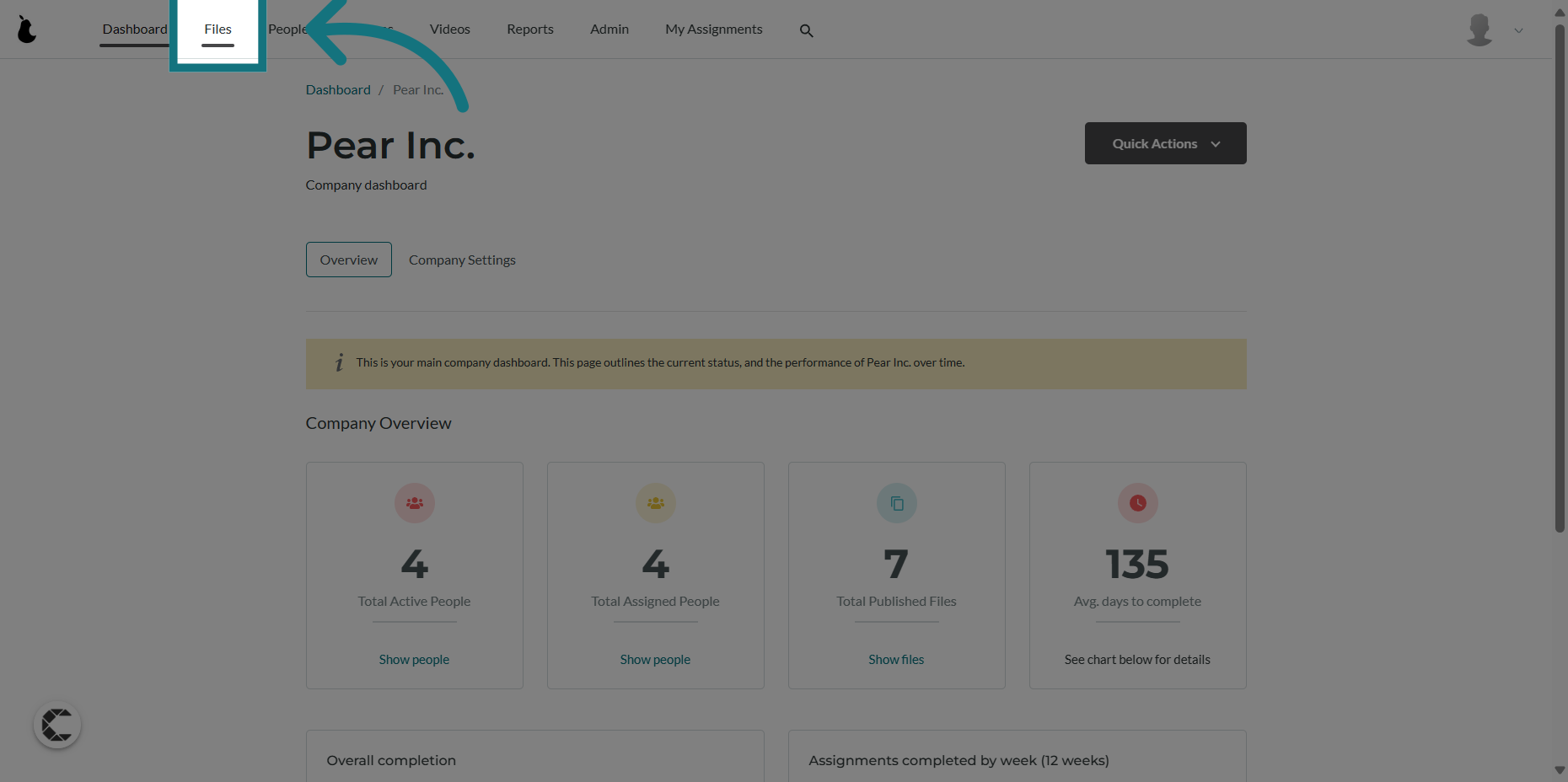Click the page vertical scrollbar
Screen dimensions: 1568x782
pos(1560,278)
